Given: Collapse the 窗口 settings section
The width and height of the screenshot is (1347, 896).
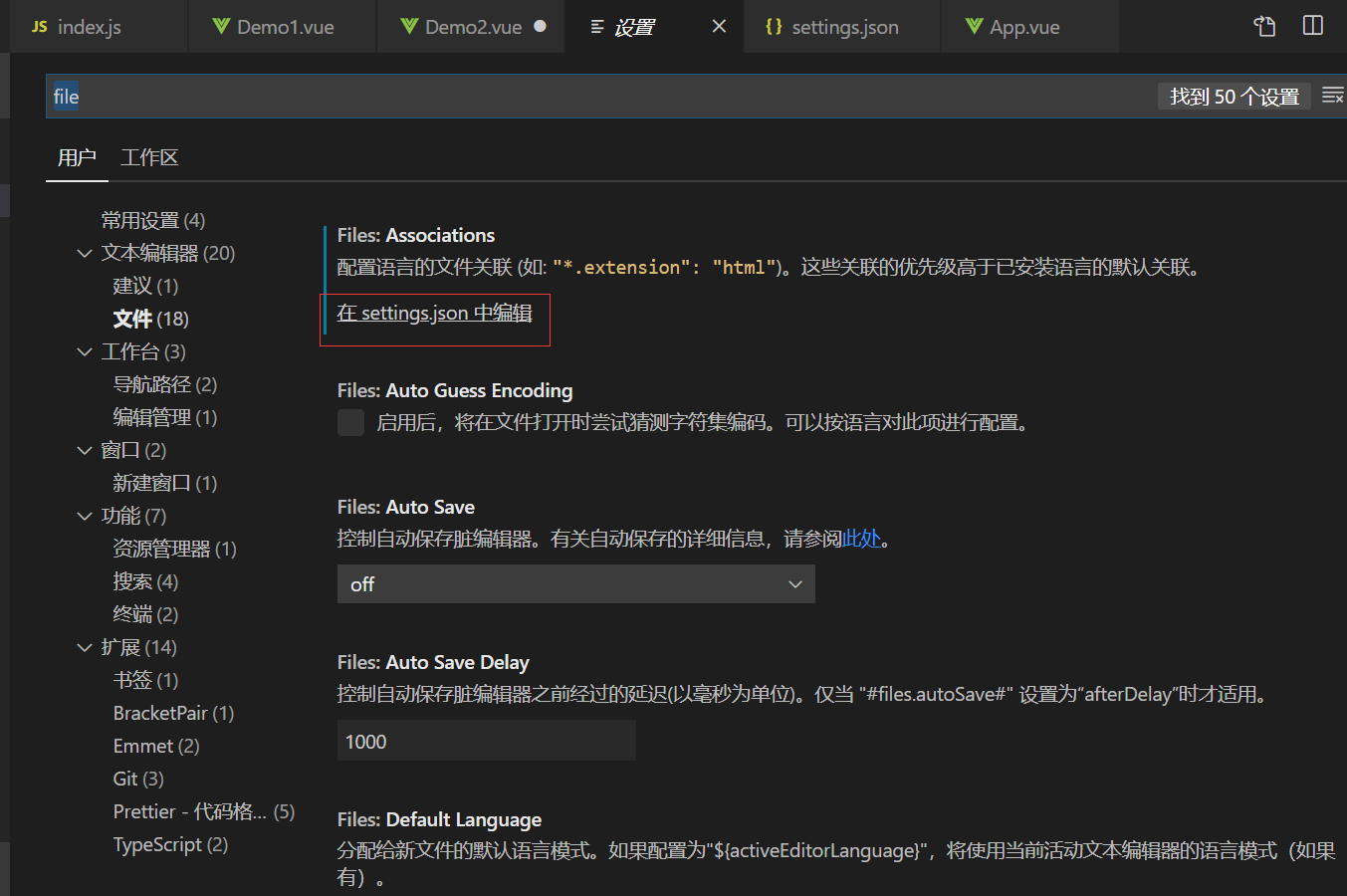Looking at the screenshot, I should point(85,450).
